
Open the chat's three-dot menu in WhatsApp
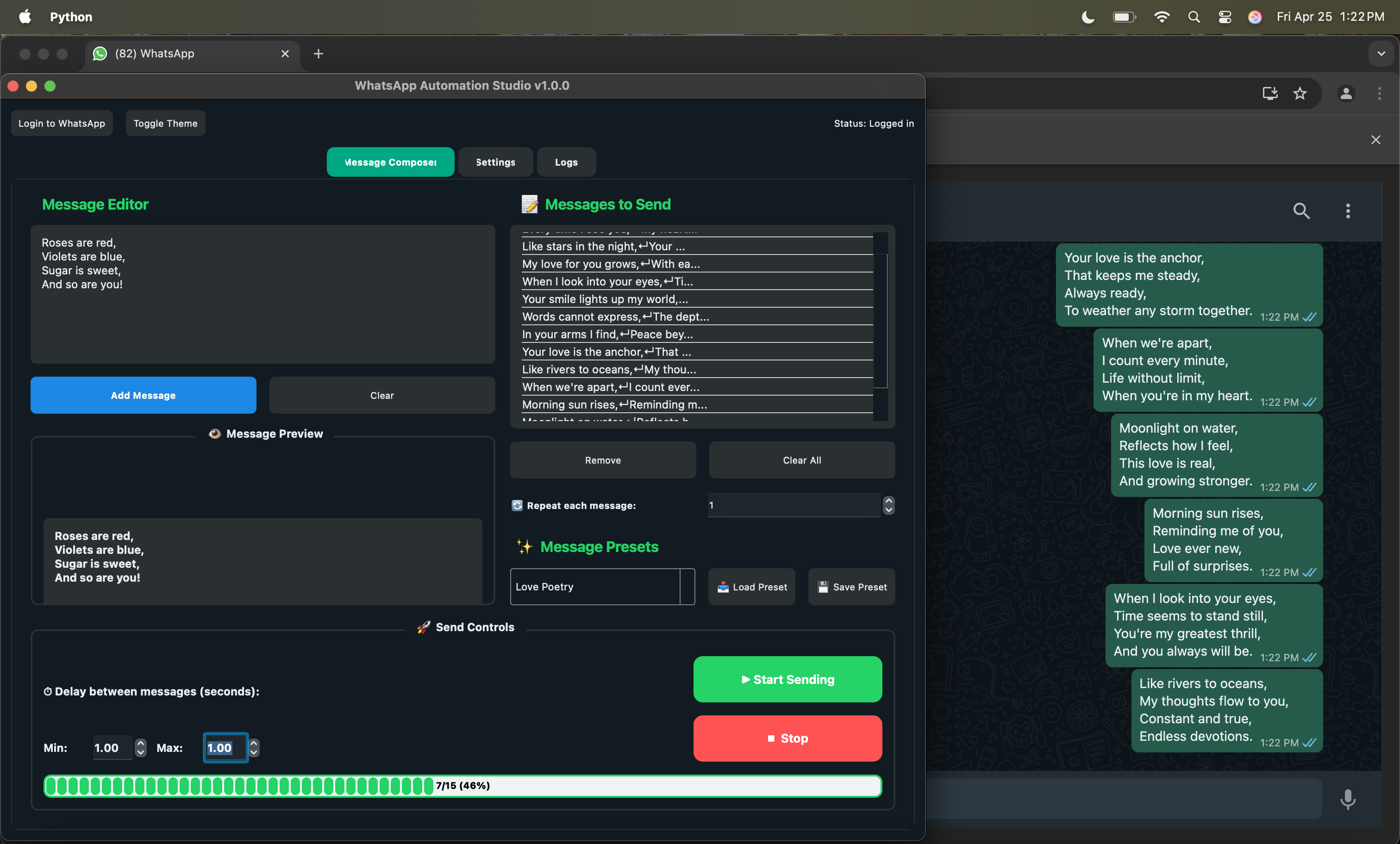click(1348, 211)
